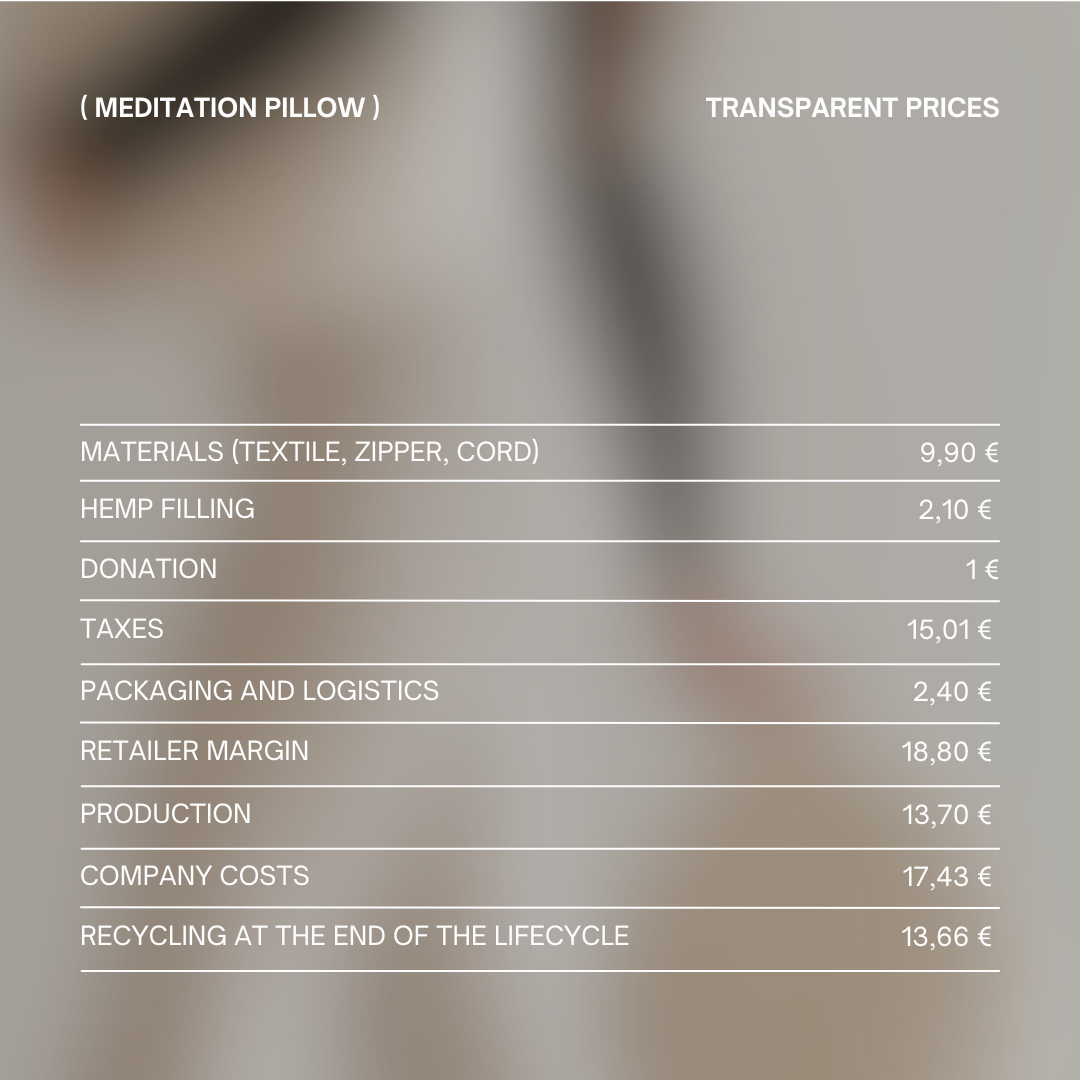This screenshot has width=1080, height=1080.
Task: Select the Retailer Margin label
Action: coord(194,751)
